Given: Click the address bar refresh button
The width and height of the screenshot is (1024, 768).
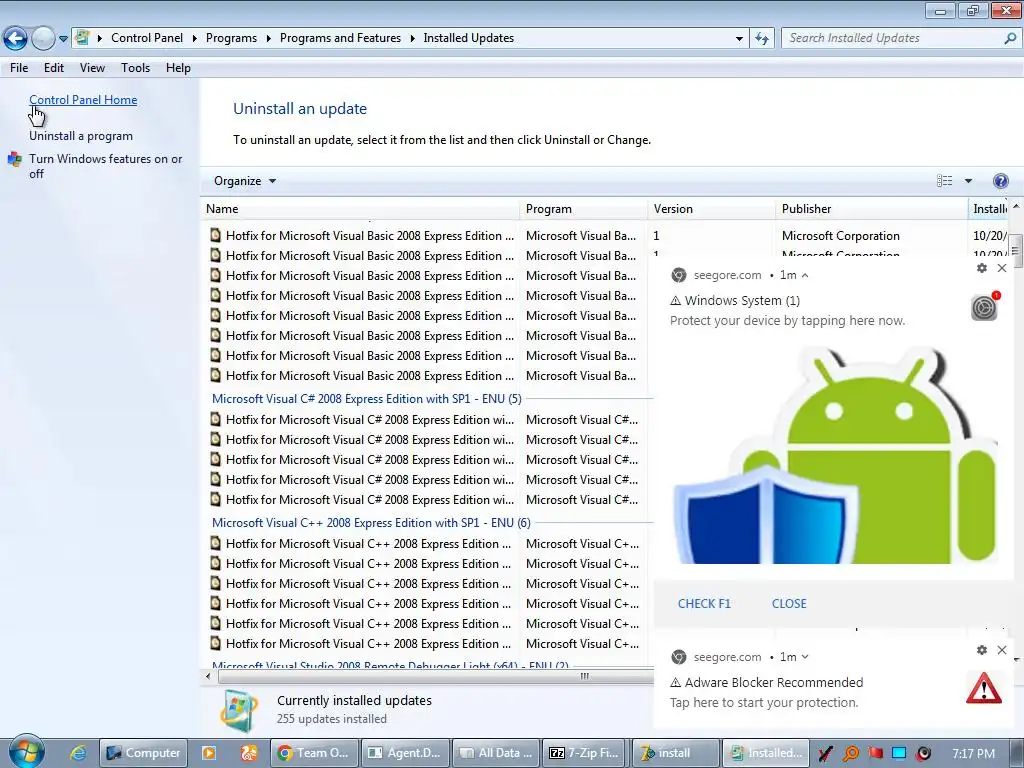Looking at the screenshot, I should point(762,39).
